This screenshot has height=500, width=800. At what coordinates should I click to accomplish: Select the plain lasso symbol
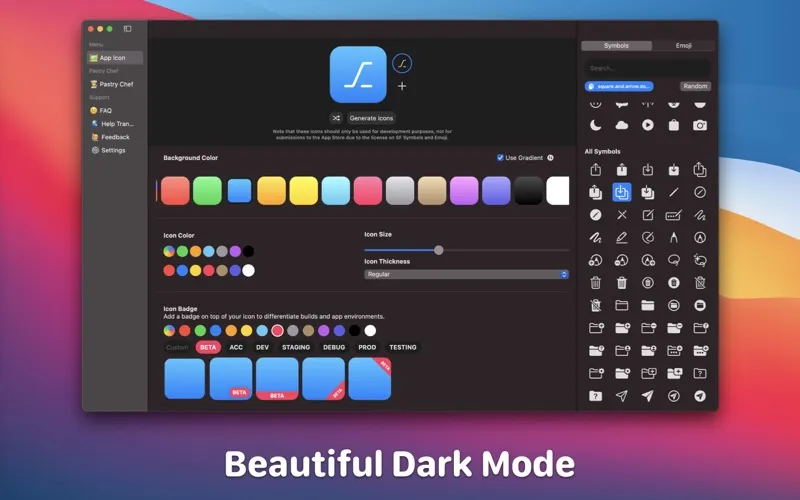[x=674, y=260]
